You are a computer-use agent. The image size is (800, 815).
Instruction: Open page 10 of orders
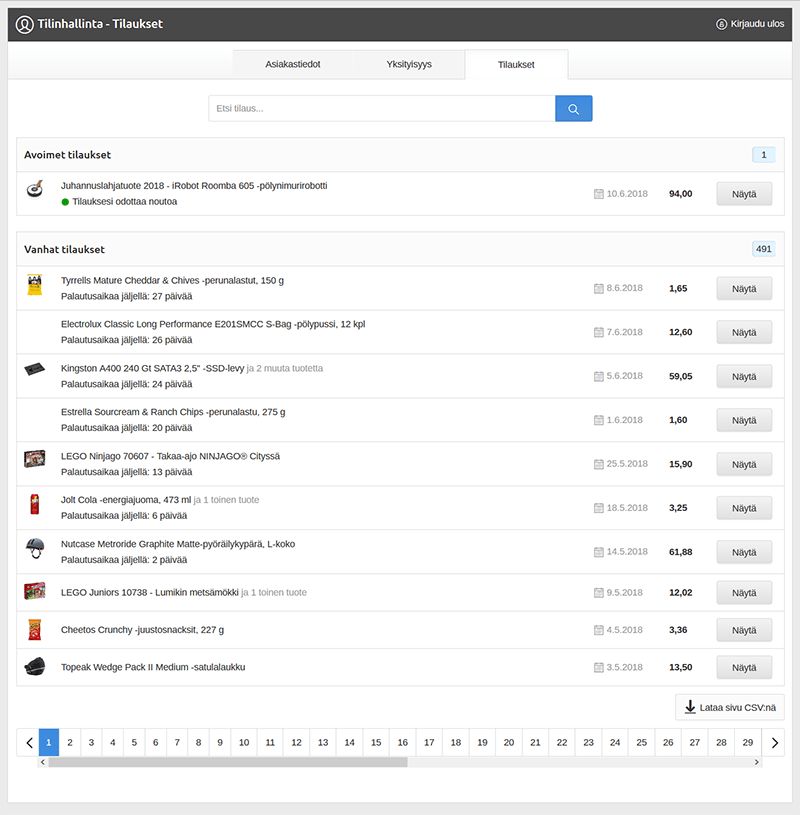coord(244,743)
